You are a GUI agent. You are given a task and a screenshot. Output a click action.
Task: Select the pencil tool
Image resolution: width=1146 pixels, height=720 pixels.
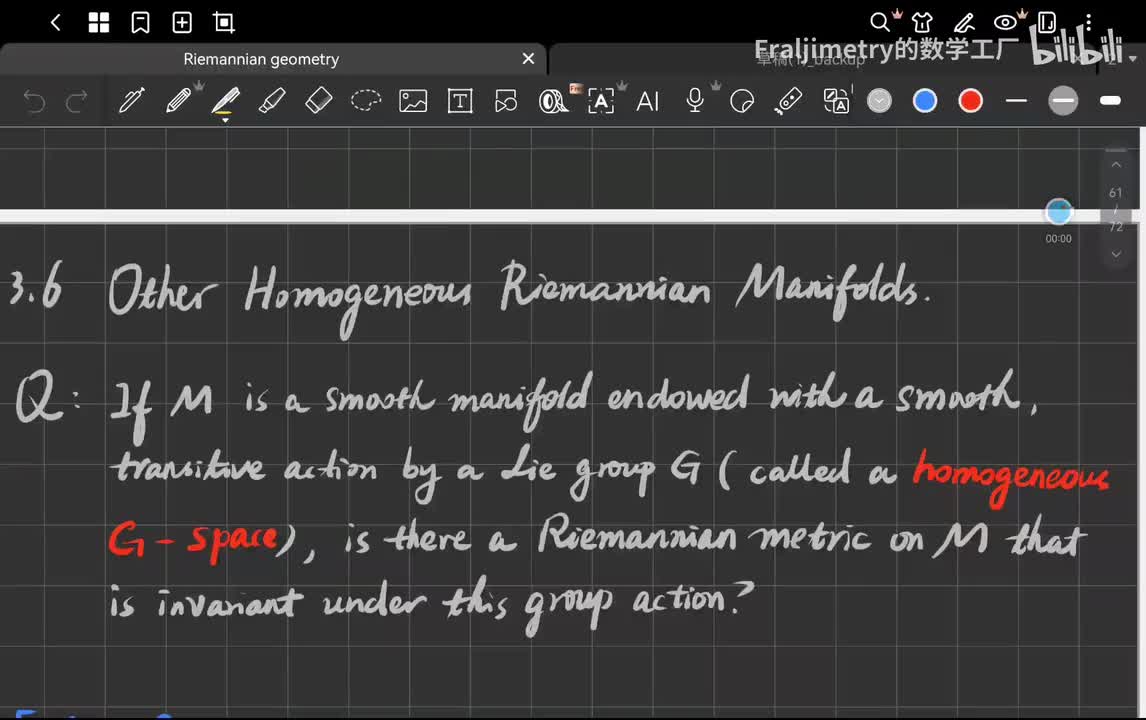pos(178,101)
